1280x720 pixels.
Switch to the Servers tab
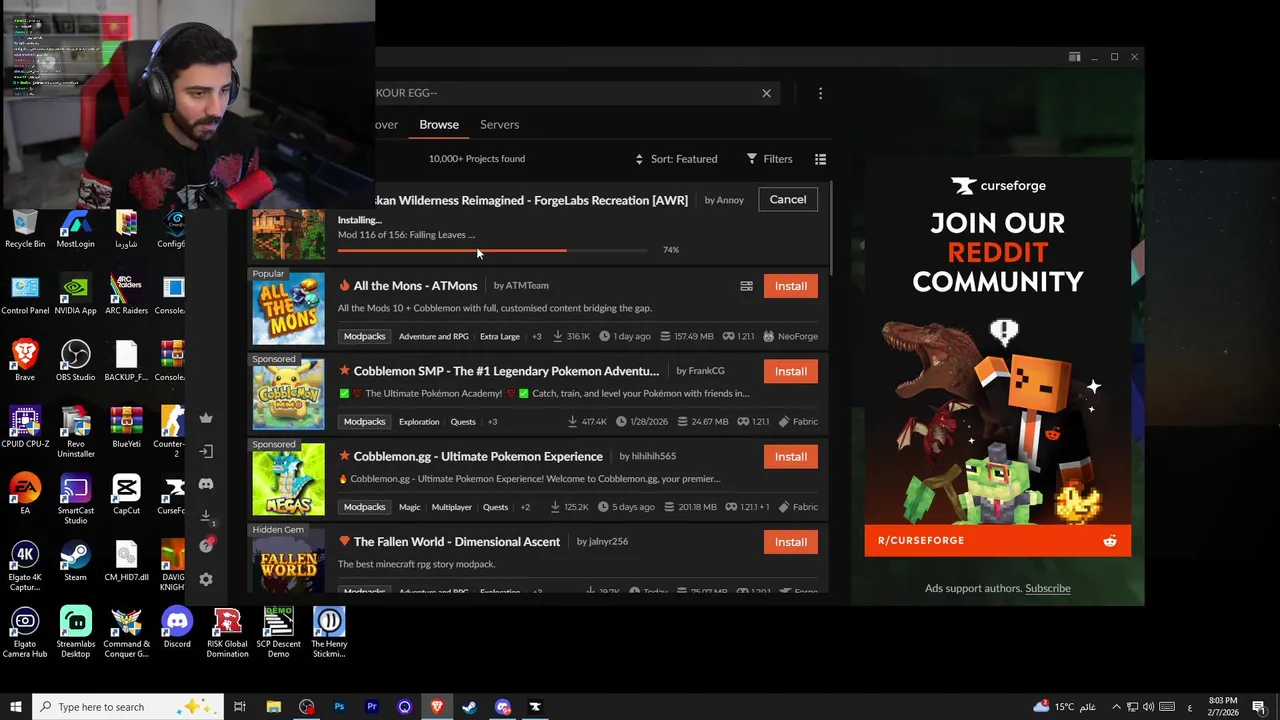(499, 125)
